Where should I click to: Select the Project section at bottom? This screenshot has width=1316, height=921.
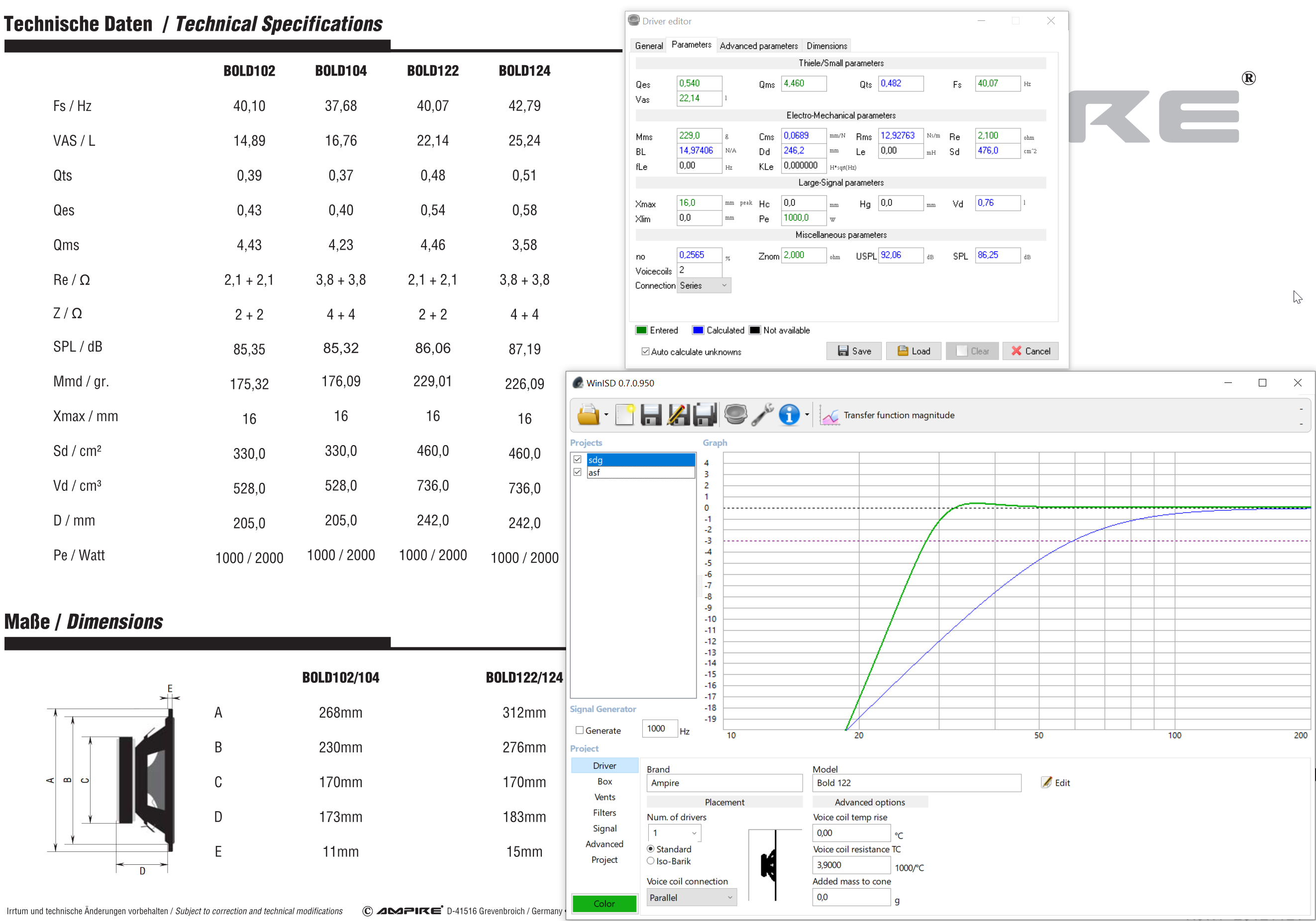[x=605, y=860]
